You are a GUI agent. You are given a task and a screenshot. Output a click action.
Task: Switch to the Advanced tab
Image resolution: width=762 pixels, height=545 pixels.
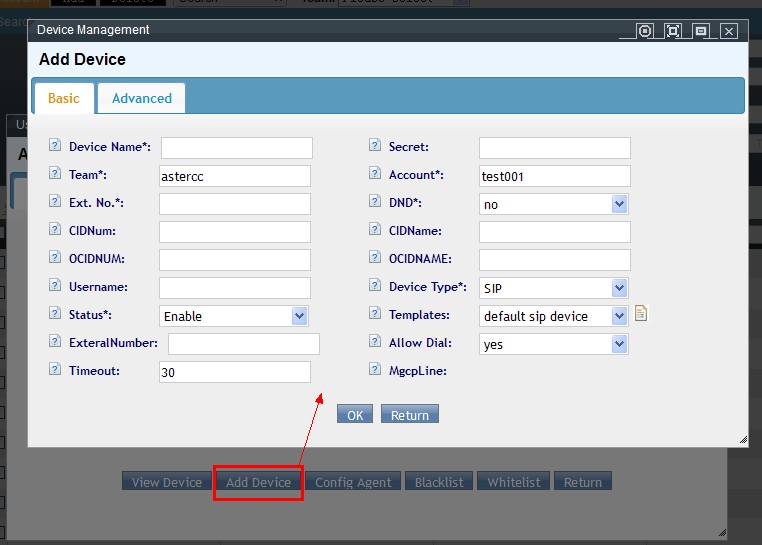pos(142,98)
